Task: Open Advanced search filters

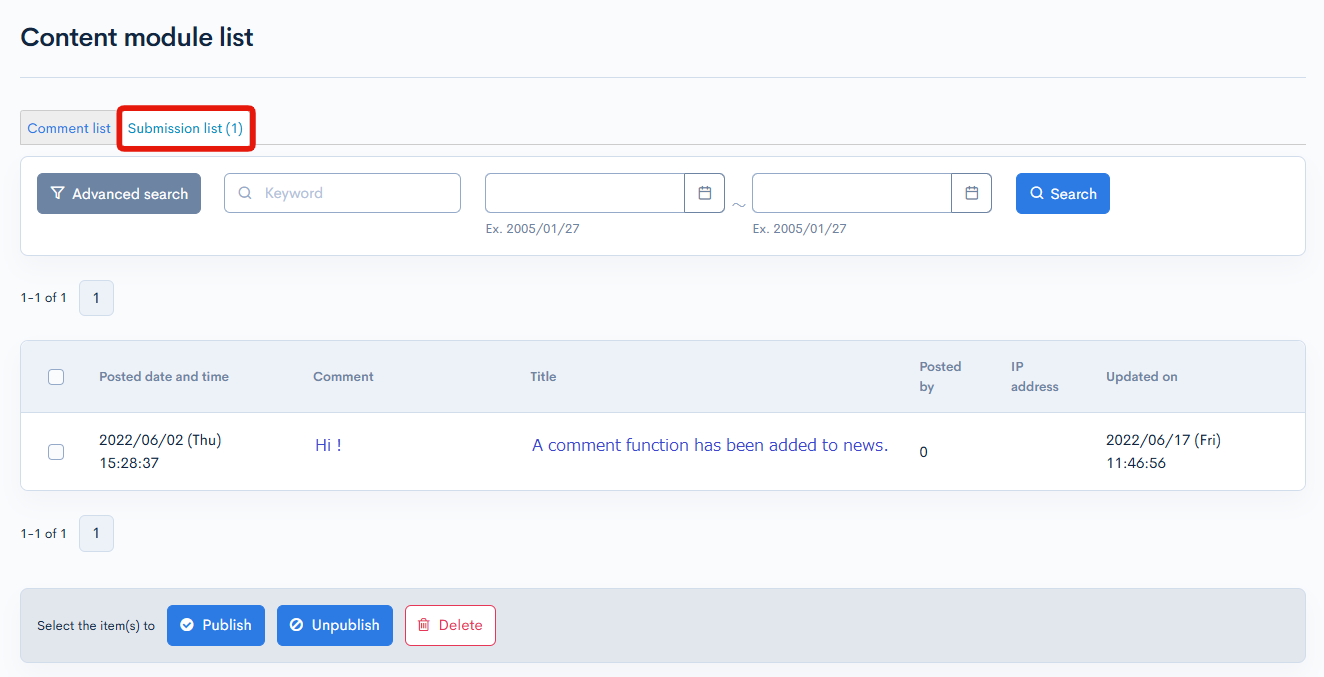Action: 119,194
